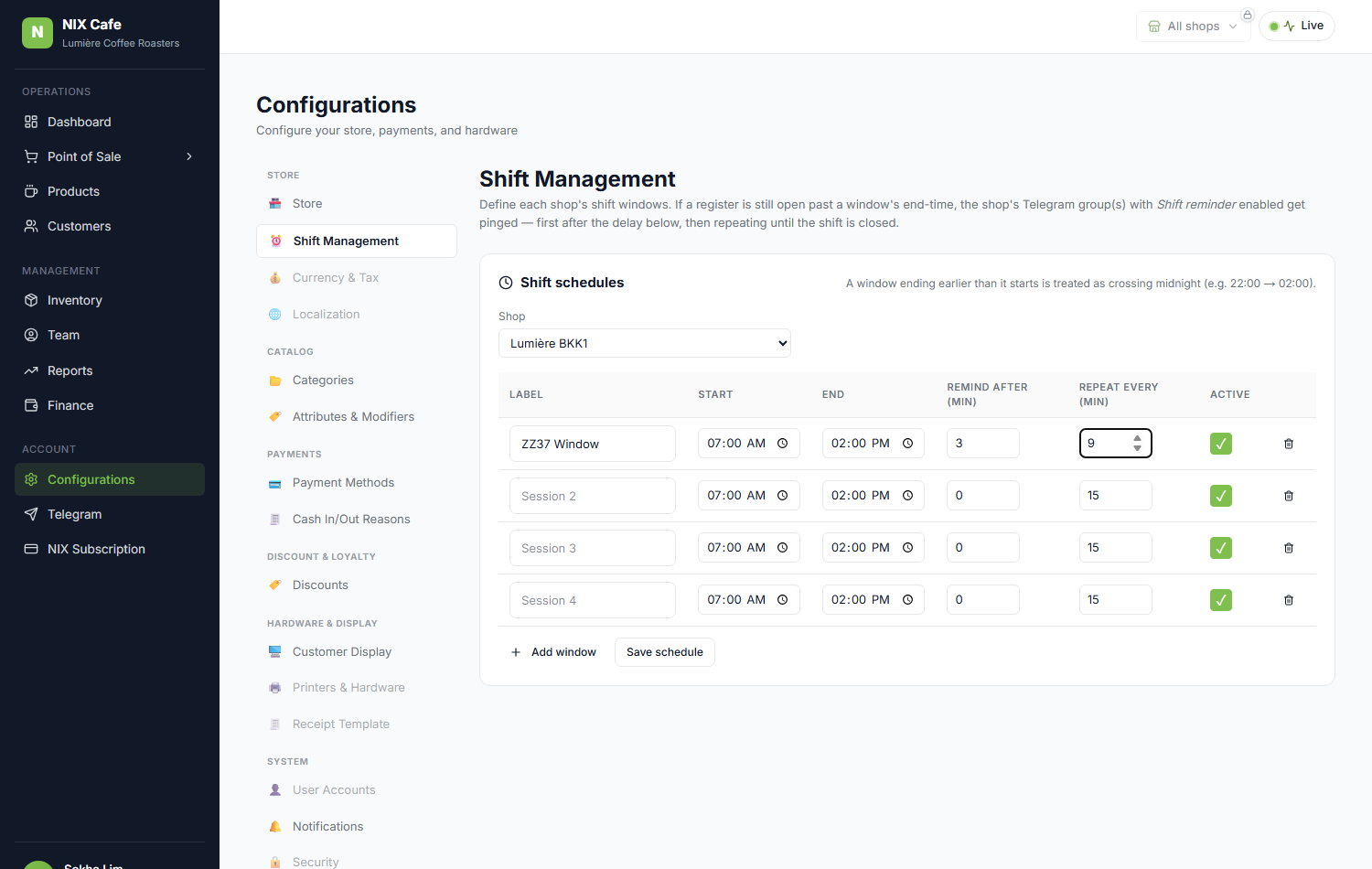Open Printers & Hardware settings
This screenshot has width=1372, height=869.
tap(357, 687)
